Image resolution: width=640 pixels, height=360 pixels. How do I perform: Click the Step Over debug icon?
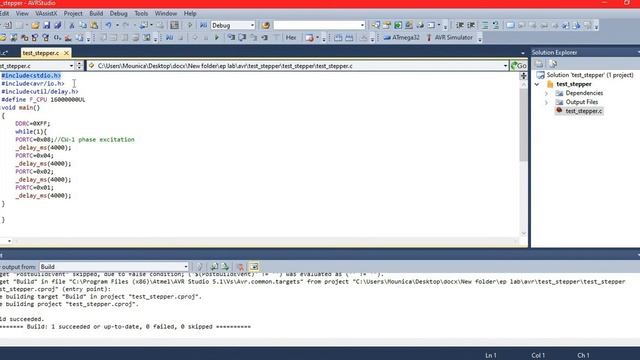242,38
